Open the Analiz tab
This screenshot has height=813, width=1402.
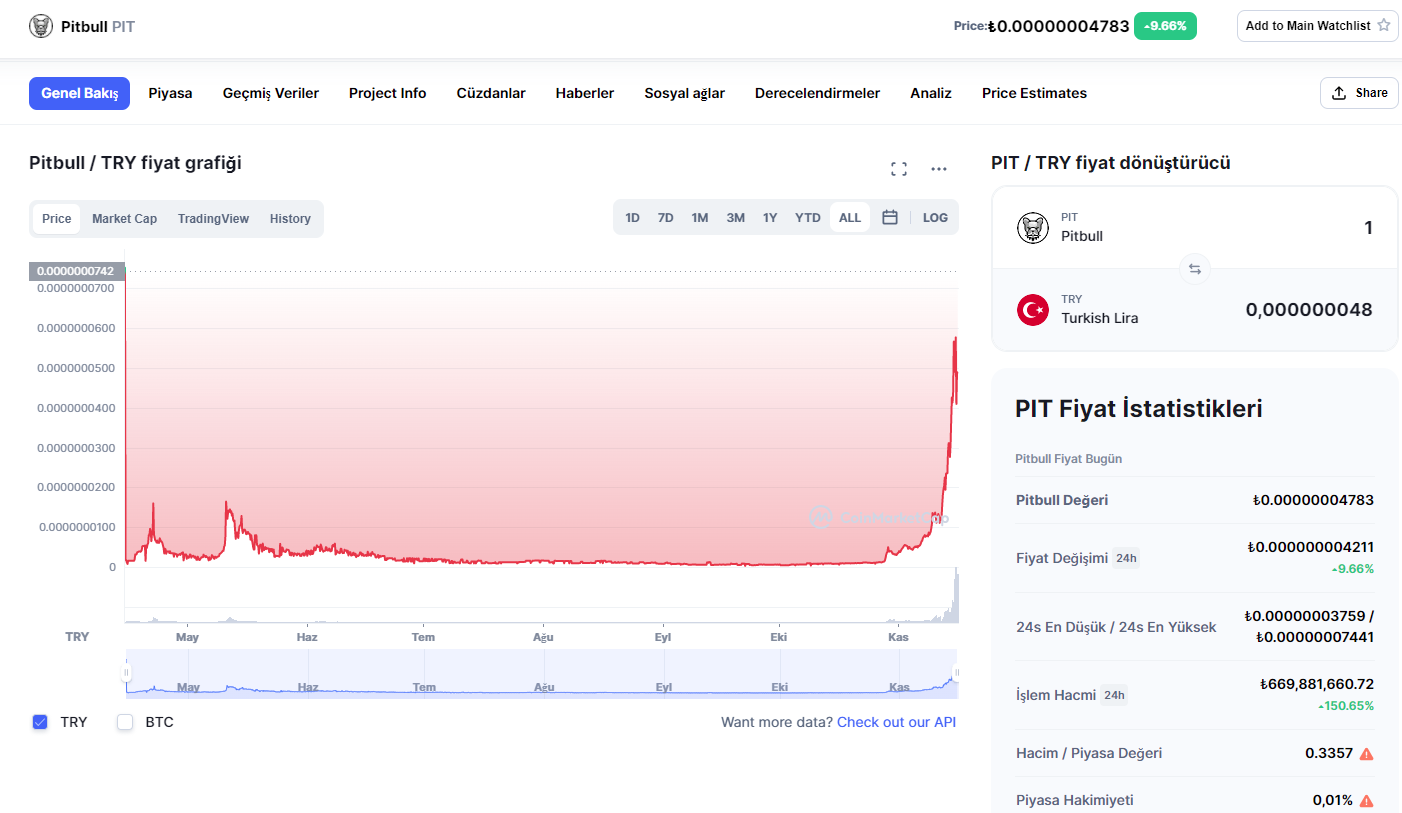coord(931,93)
